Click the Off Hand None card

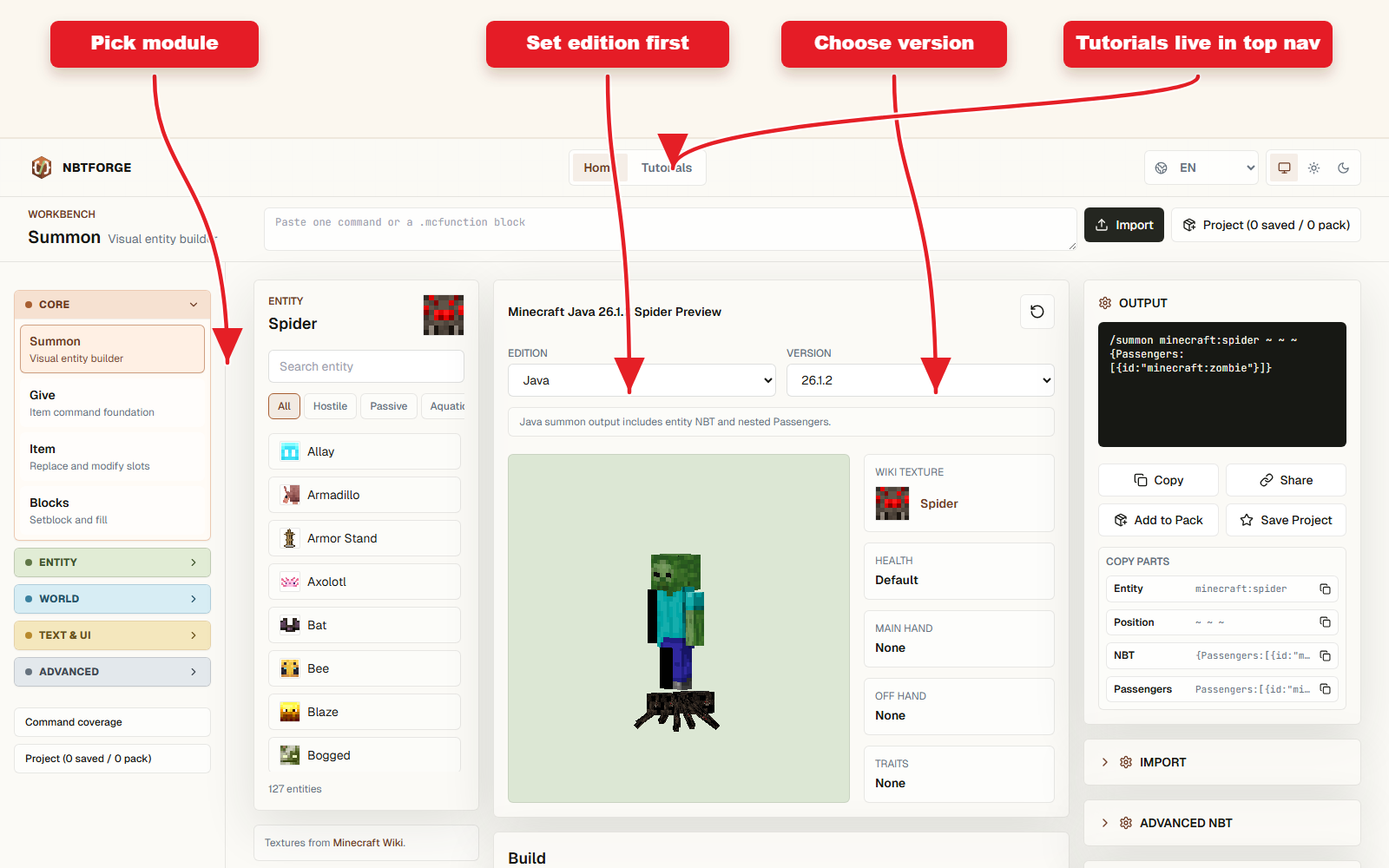(959, 707)
